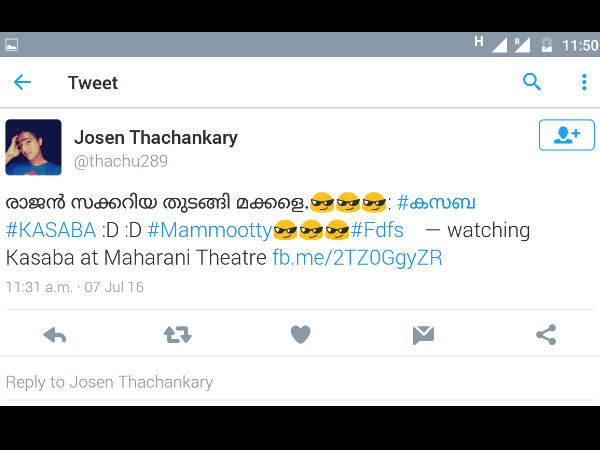Open the Malayalam #കസബ hashtag
Viewport: 600px width, 450px height.
436,202
